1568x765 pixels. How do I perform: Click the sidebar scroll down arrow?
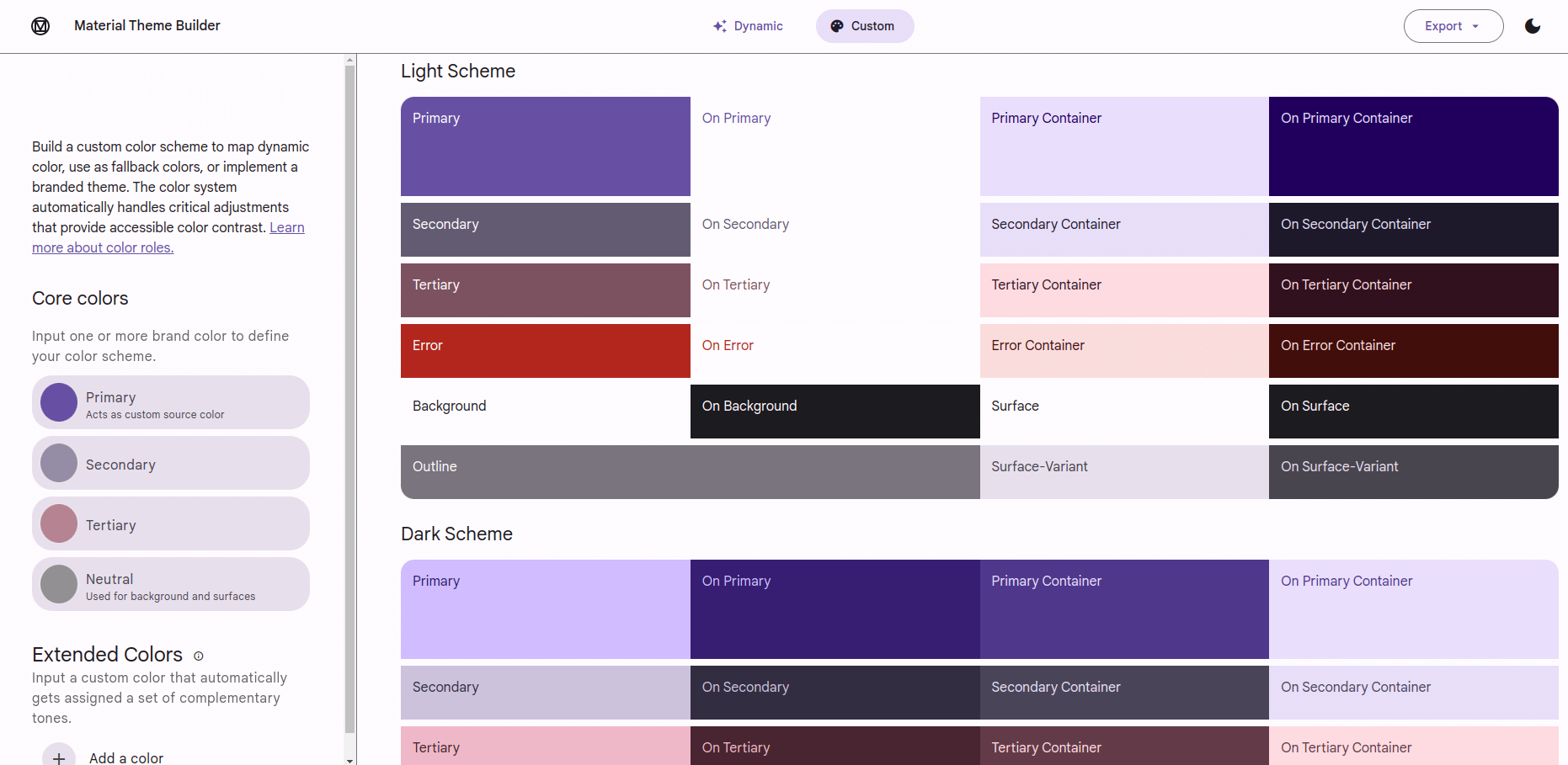click(350, 759)
